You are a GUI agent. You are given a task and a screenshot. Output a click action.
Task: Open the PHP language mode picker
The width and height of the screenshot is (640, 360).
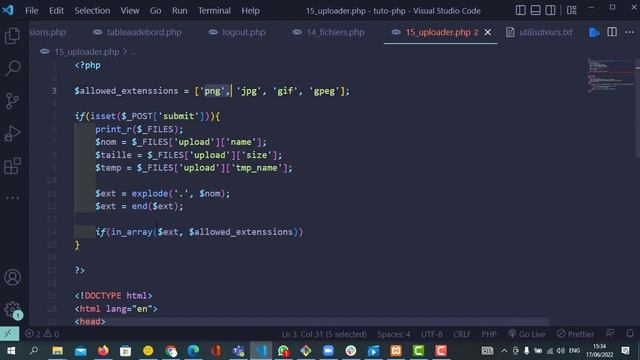(x=489, y=334)
